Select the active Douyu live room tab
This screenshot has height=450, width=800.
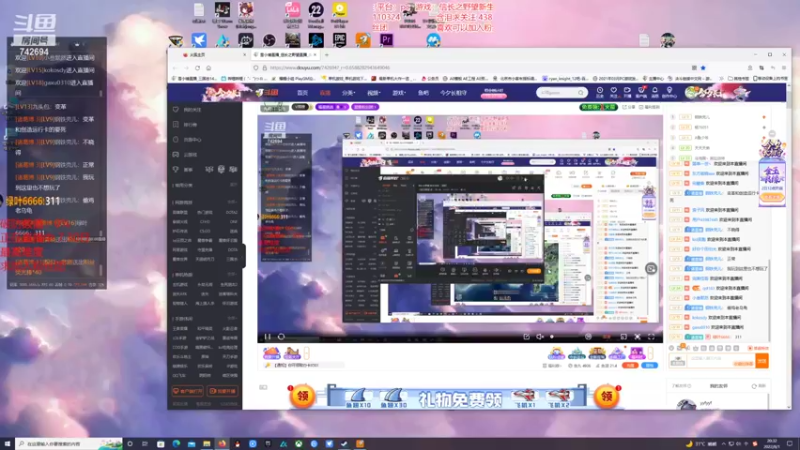(x=286, y=55)
